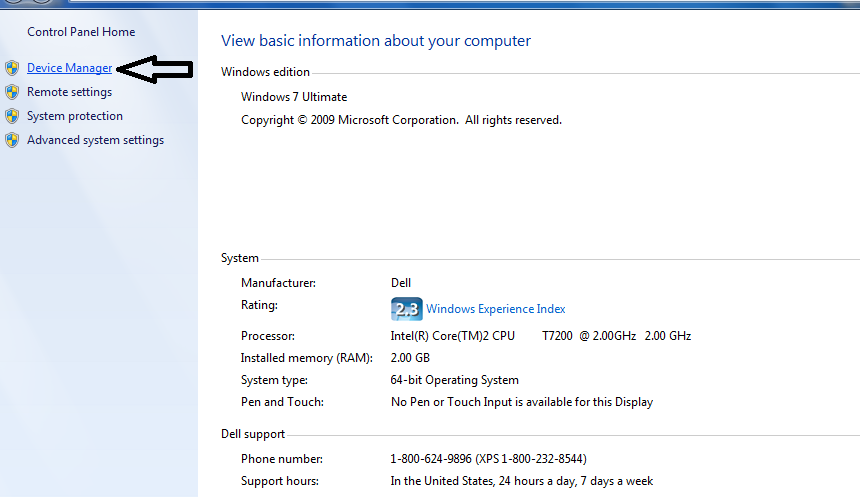Screen dimensions: 860x497
Task: Click the Processor: label
Action: point(268,336)
